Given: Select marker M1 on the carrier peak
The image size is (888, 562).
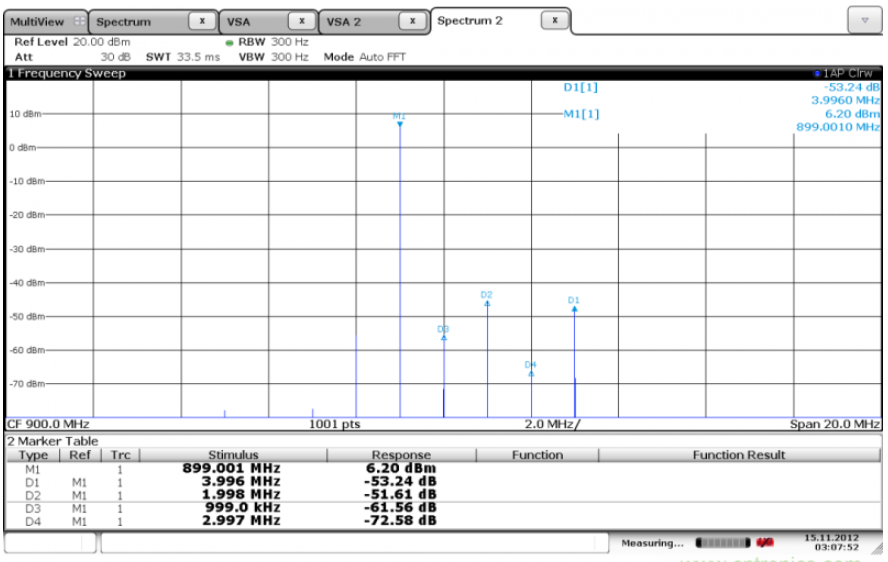Looking at the screenshot, I should [x=400, y=120].
